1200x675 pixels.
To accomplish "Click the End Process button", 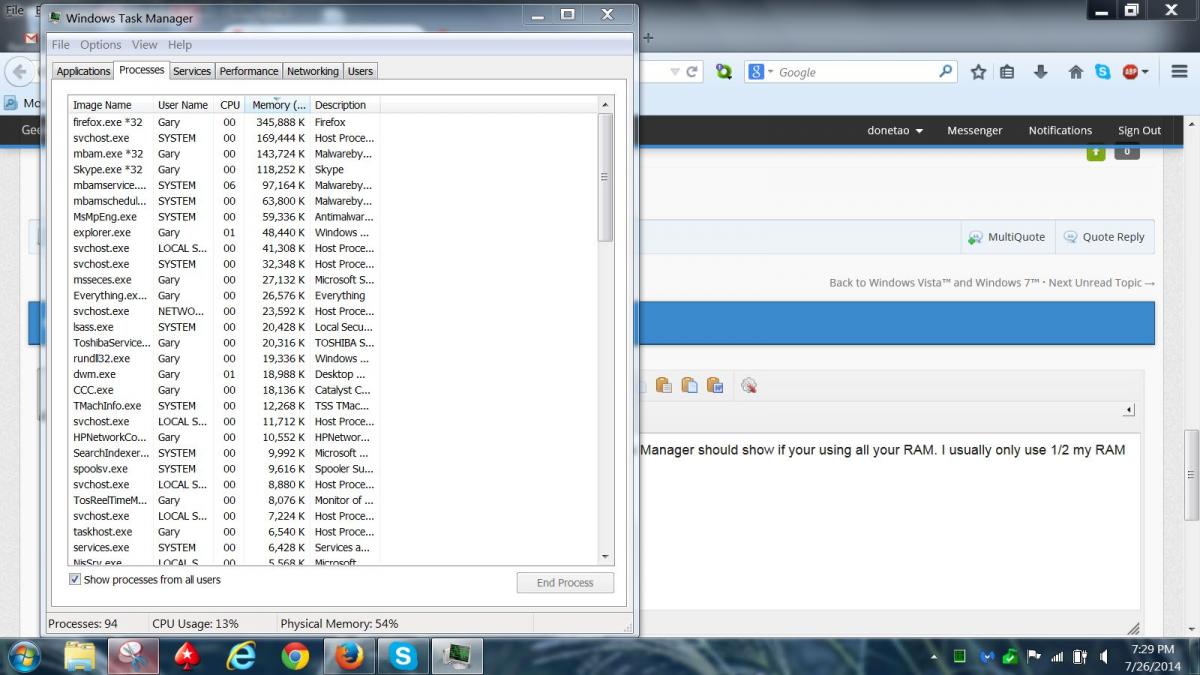I will click(565, 583).
